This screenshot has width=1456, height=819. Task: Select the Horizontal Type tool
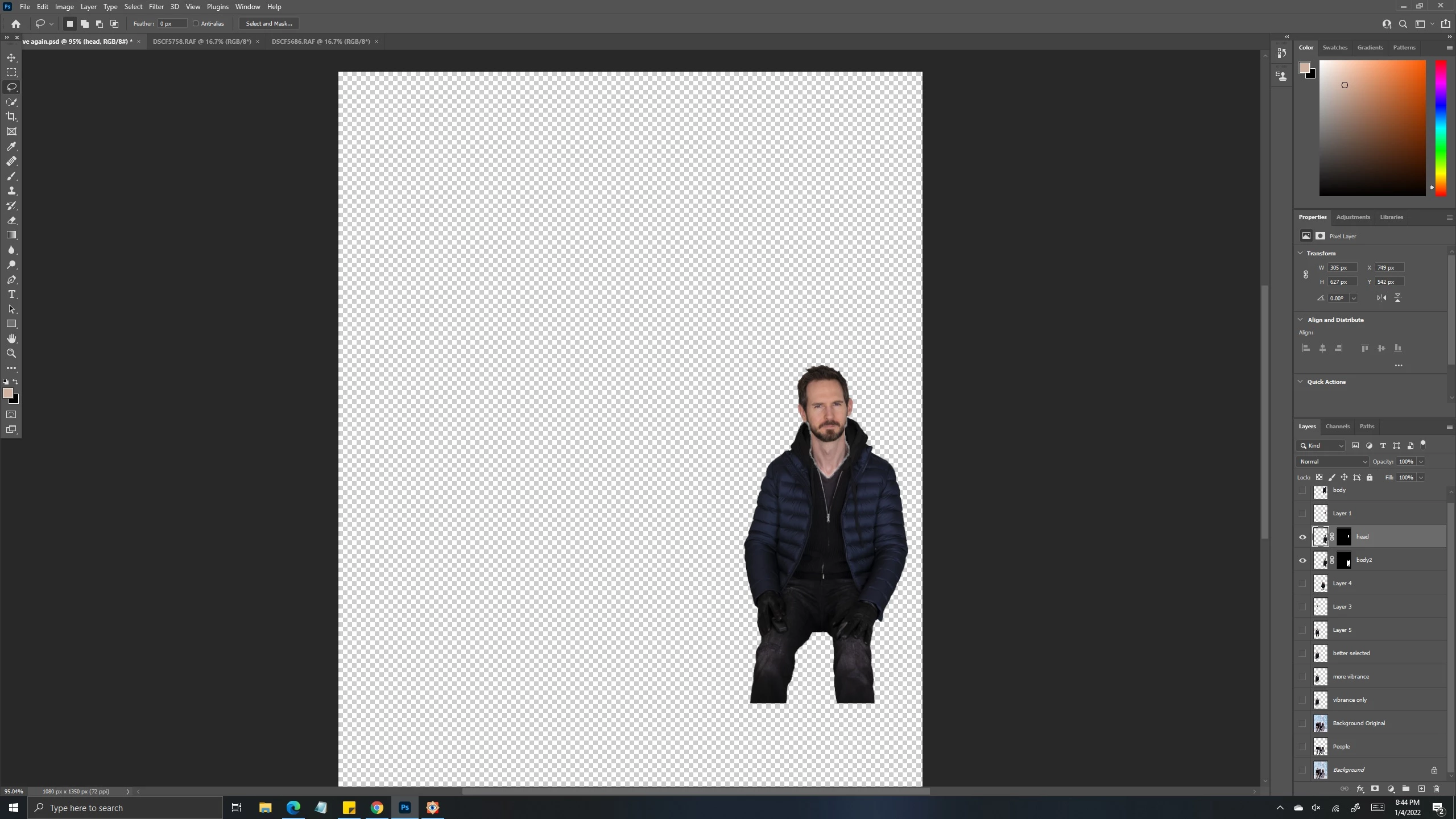click(x=11, y=295)
